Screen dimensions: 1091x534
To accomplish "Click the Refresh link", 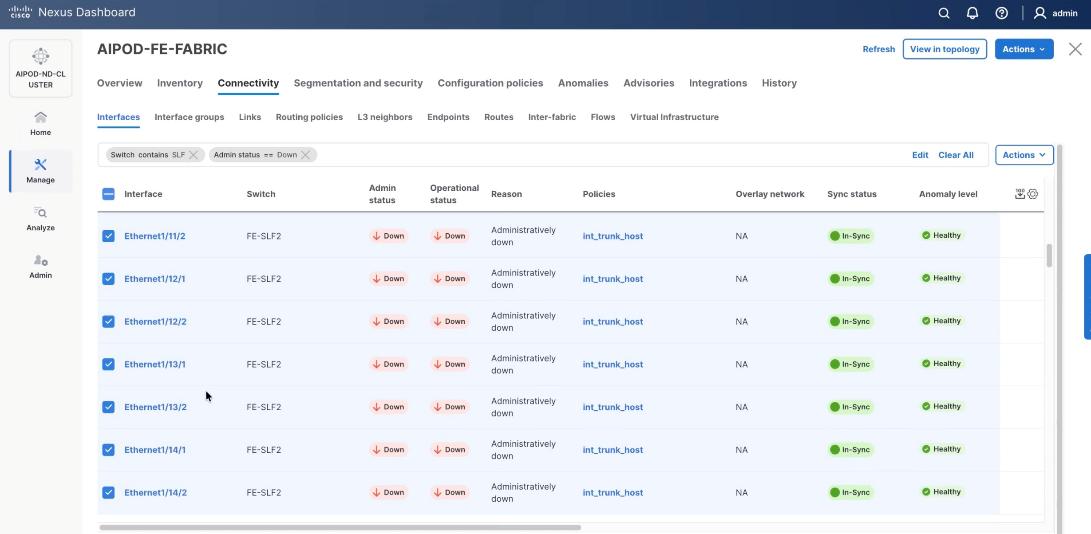I will tap(879, 49).
